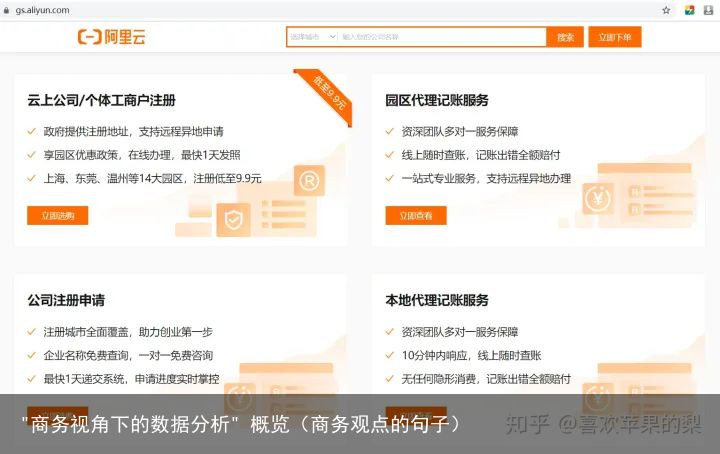
Task: Click text 享园区优惠政策，在线办理，最快1天发照
Action: click(x=142, y=155)
